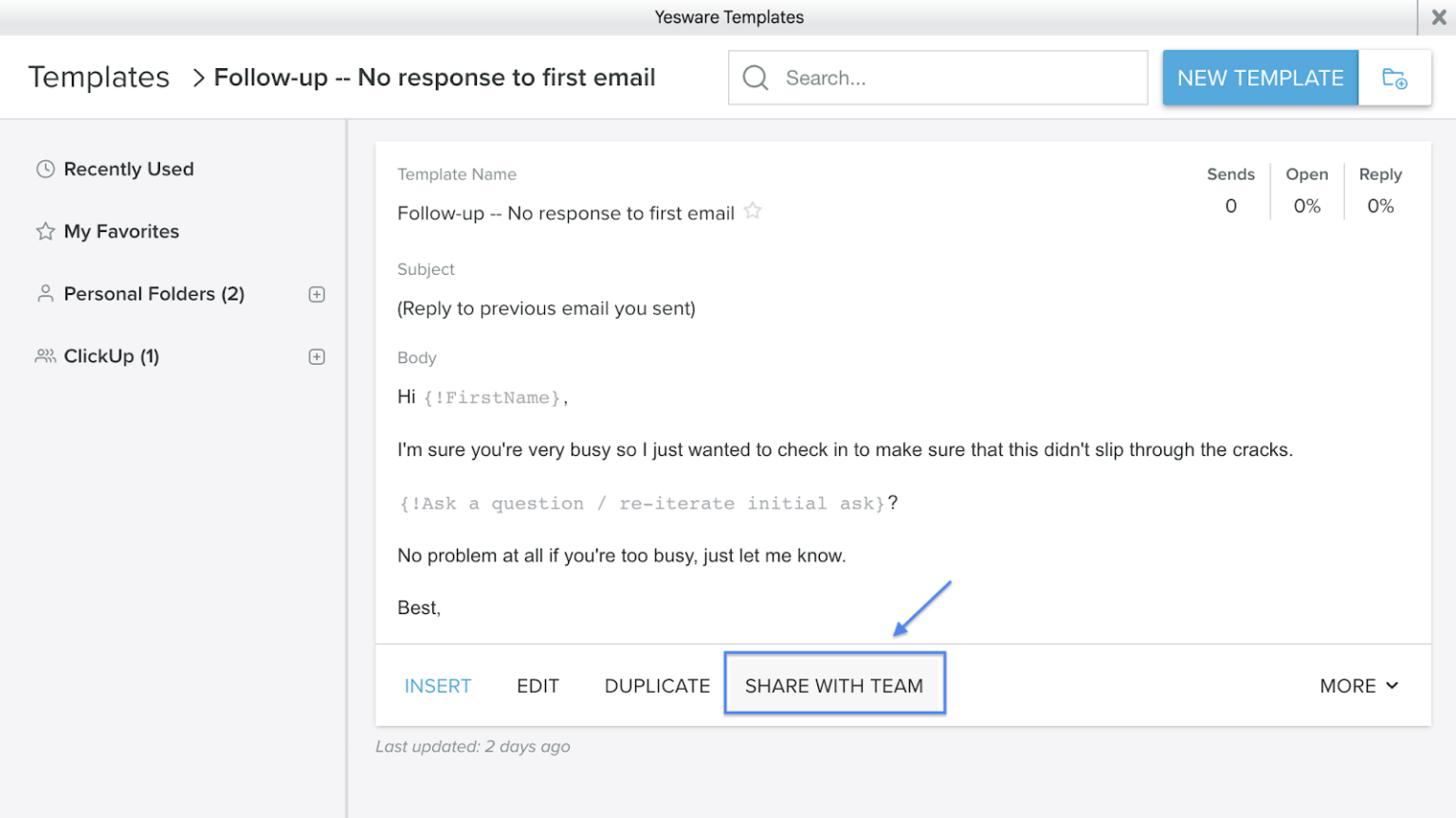Click the NEW TEMPLATE button

(x=1260, y=78)
